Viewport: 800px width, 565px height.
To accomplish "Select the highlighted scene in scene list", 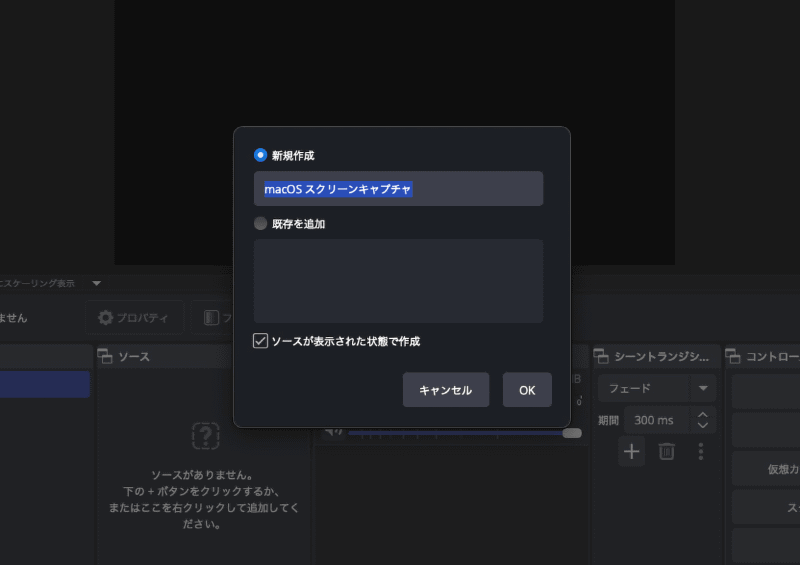I will [45, 384].
